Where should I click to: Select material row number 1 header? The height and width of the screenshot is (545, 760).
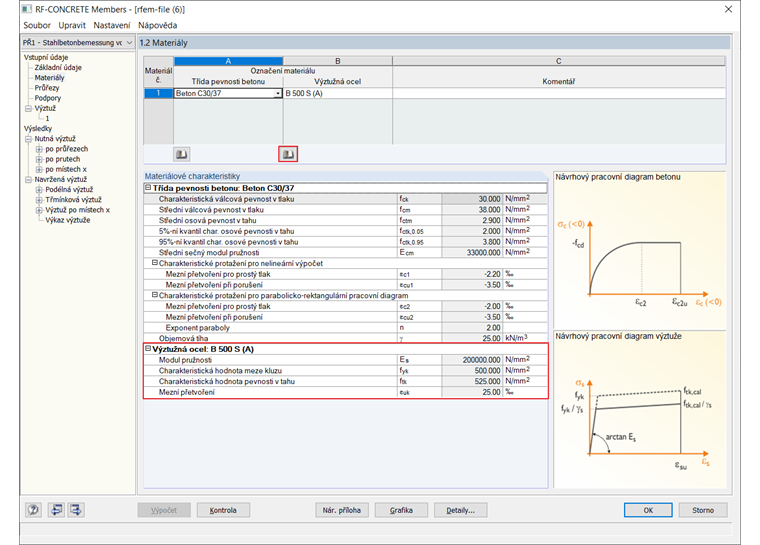pos(158,93)
